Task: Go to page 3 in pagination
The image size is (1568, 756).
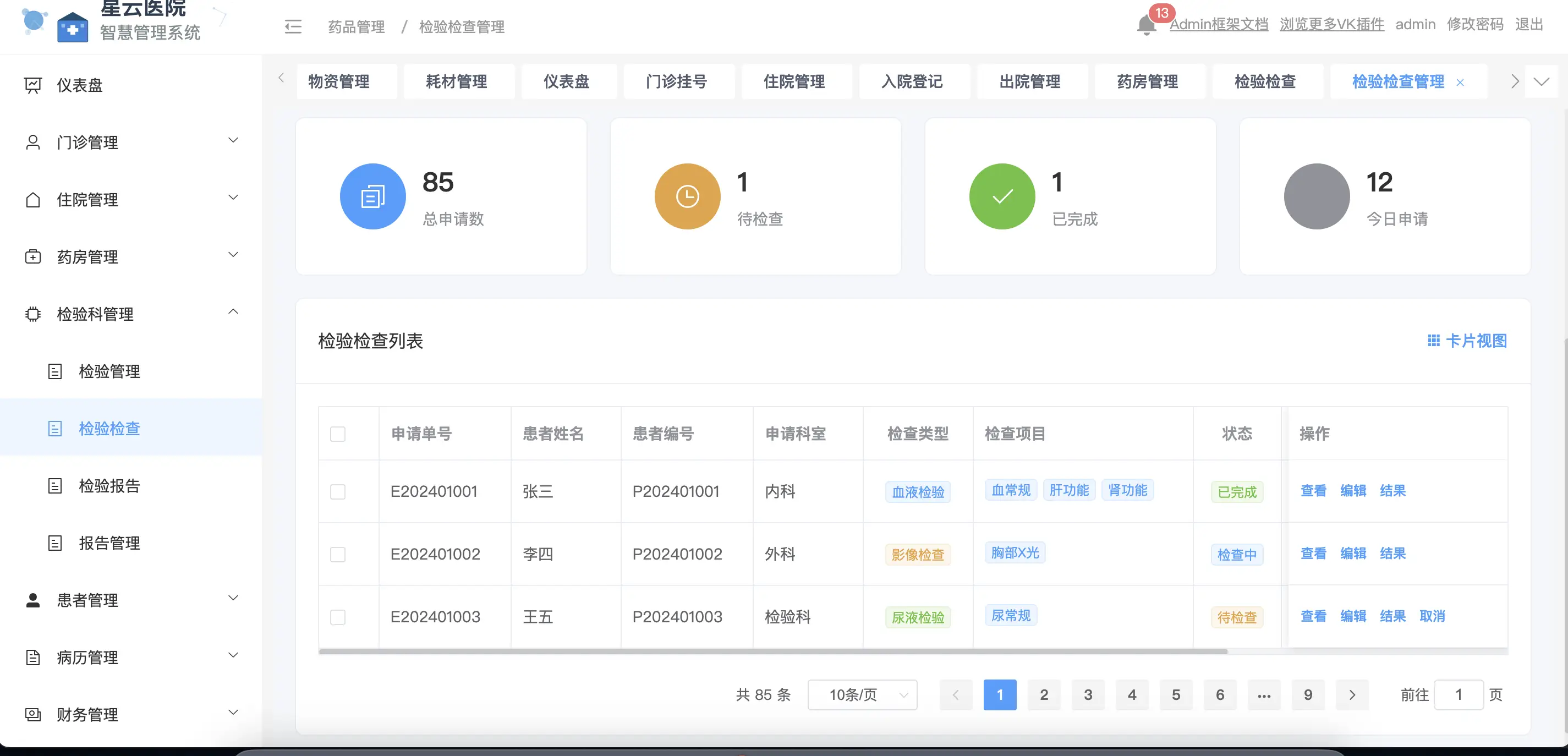Action: [1088, 695]
